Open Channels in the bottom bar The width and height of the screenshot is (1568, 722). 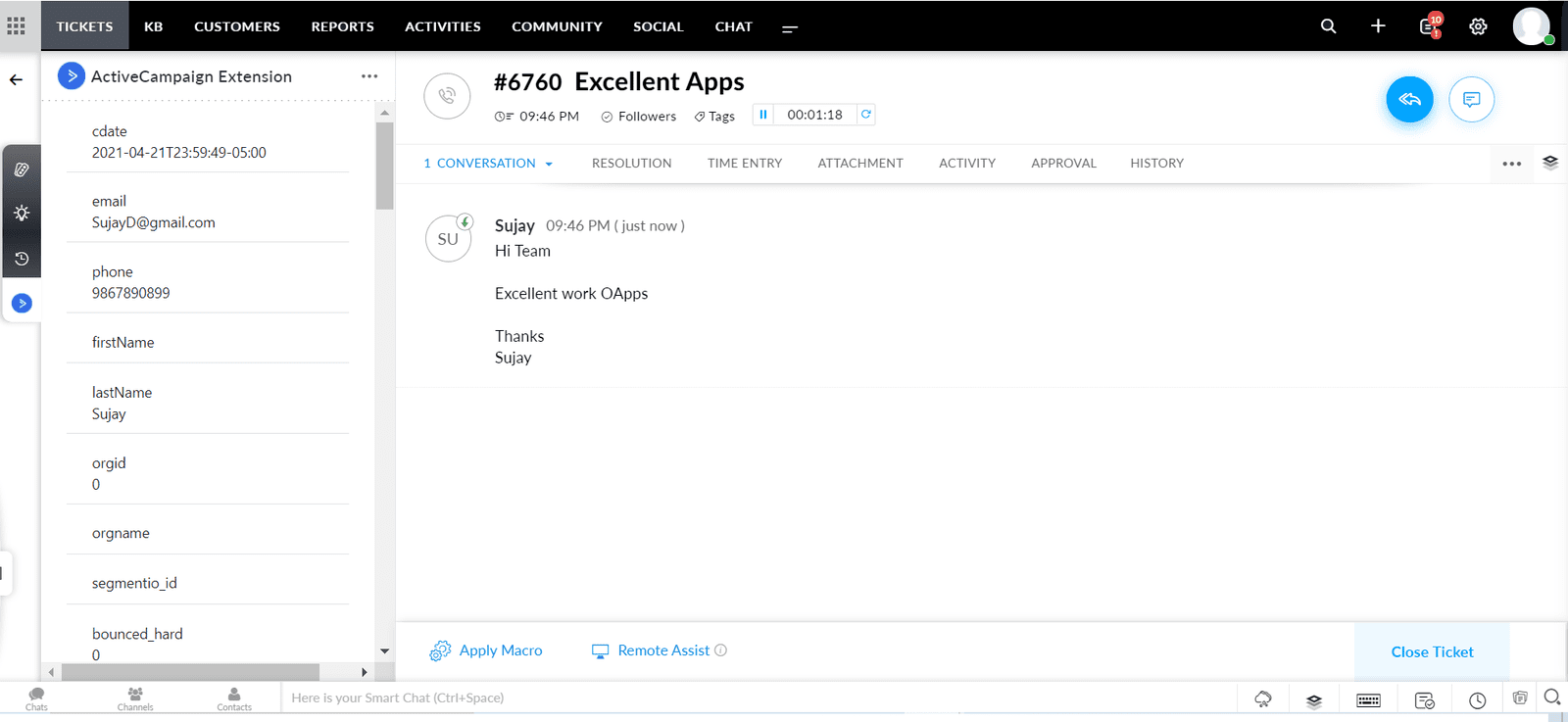point(135,698)
